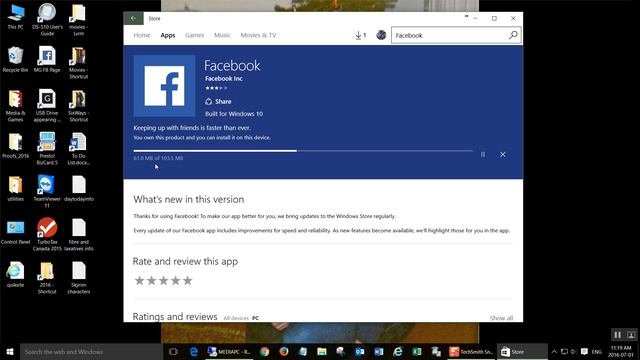Open Recycle Bin on desktop
Screen dimensions: 640x360
coord(16,60)
